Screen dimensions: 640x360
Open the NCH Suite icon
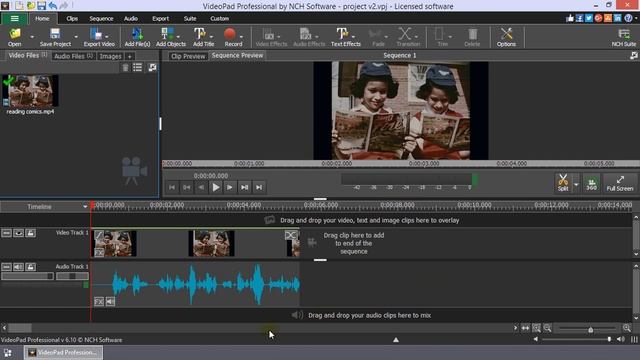pyautogui.click(x=624, y=37)
